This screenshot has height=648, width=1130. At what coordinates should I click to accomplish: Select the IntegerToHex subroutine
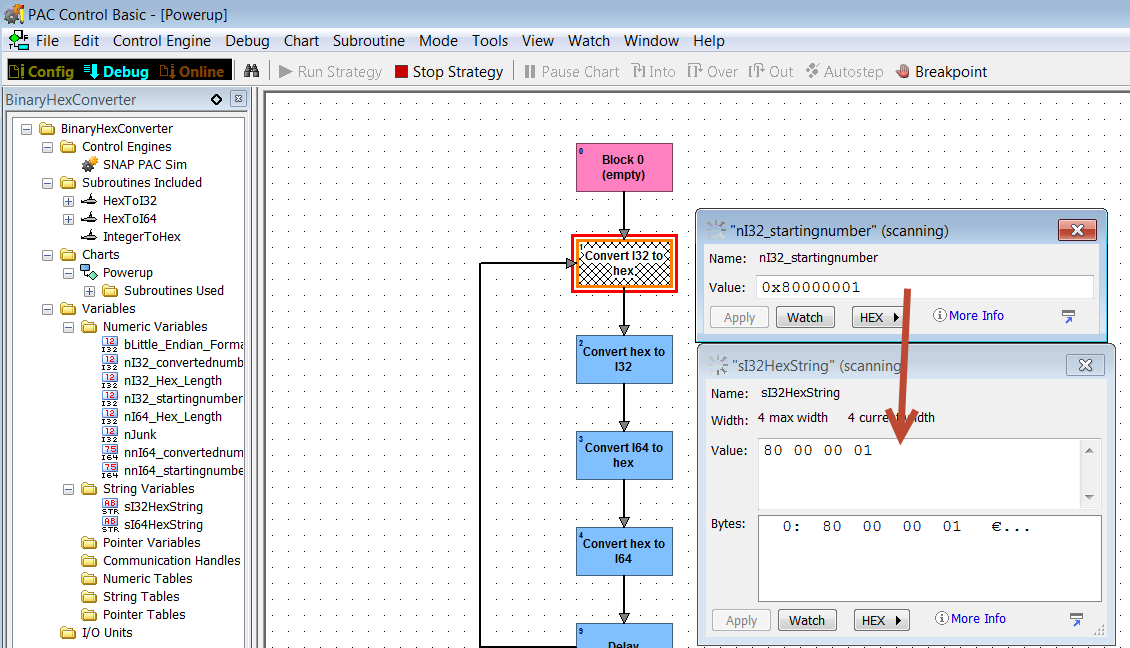(141, 236)
